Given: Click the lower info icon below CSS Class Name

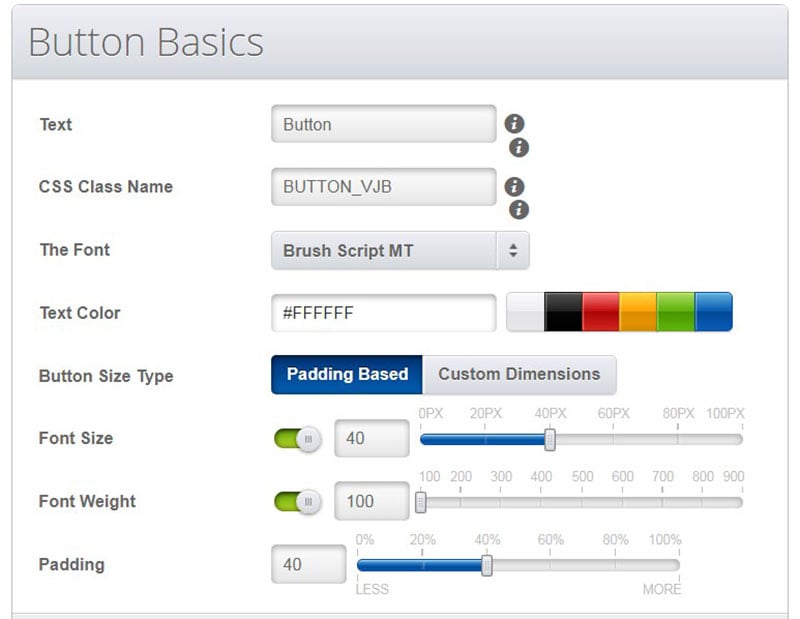Looking at the screenshot, I should [519, 210].
